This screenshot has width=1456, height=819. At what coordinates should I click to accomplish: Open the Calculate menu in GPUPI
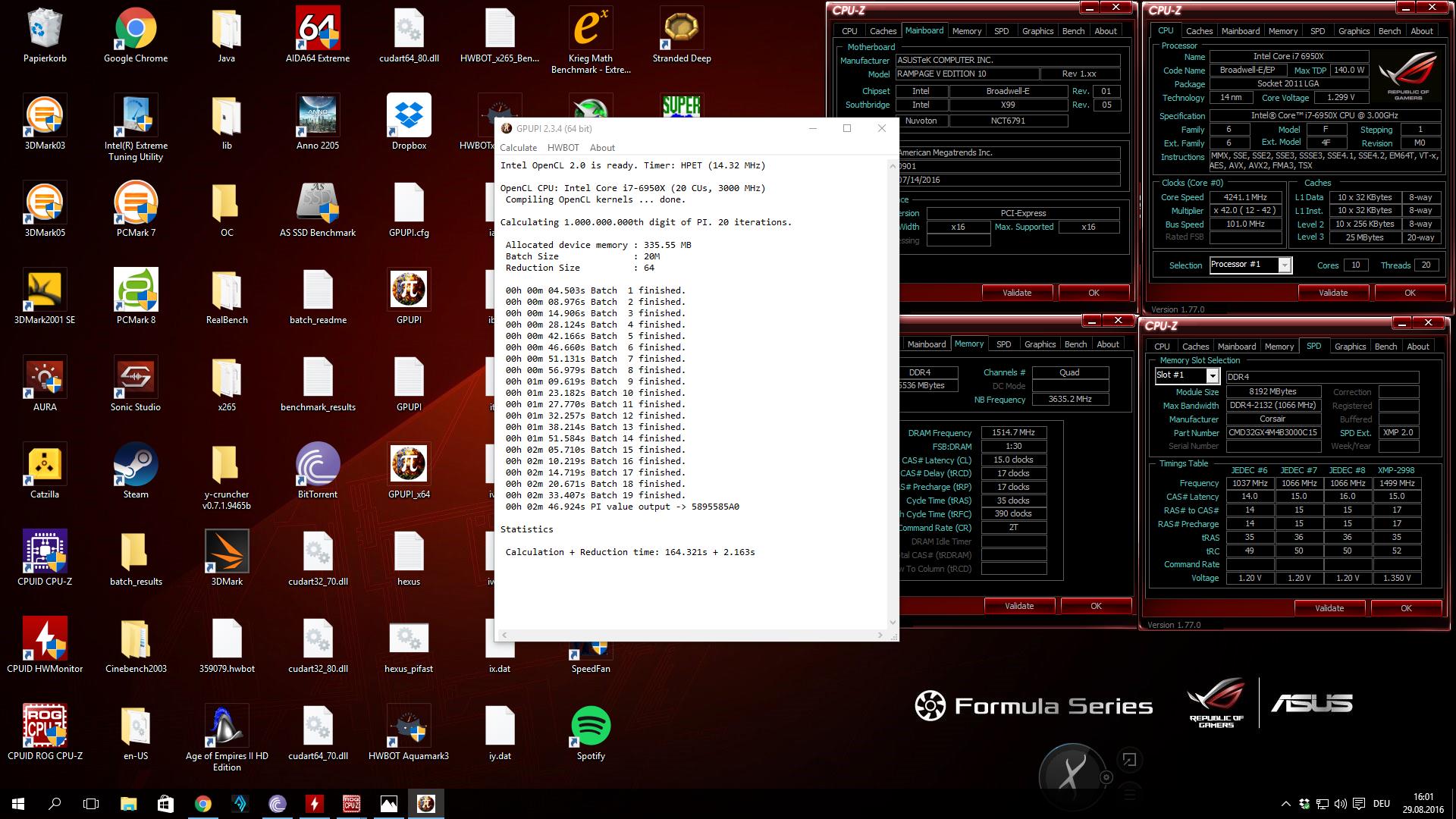[x=518, y=148]
